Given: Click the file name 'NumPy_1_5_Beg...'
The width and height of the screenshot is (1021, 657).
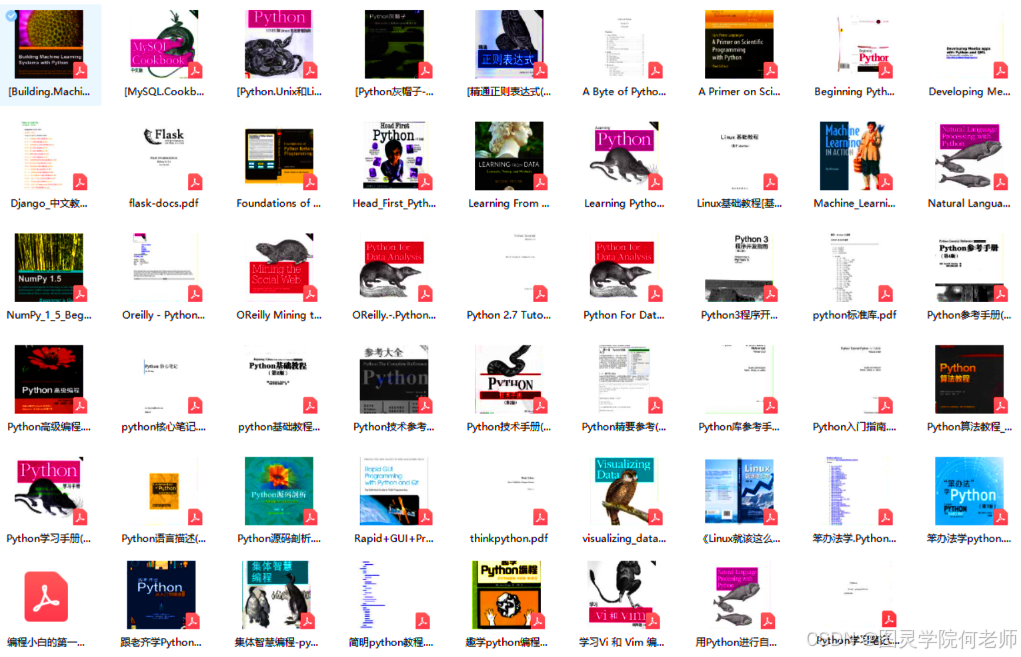Looking at the screenshot, I should click(x=49, y=315).
